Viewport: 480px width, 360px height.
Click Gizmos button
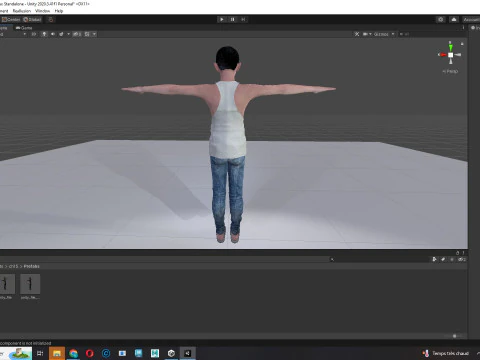381,34
